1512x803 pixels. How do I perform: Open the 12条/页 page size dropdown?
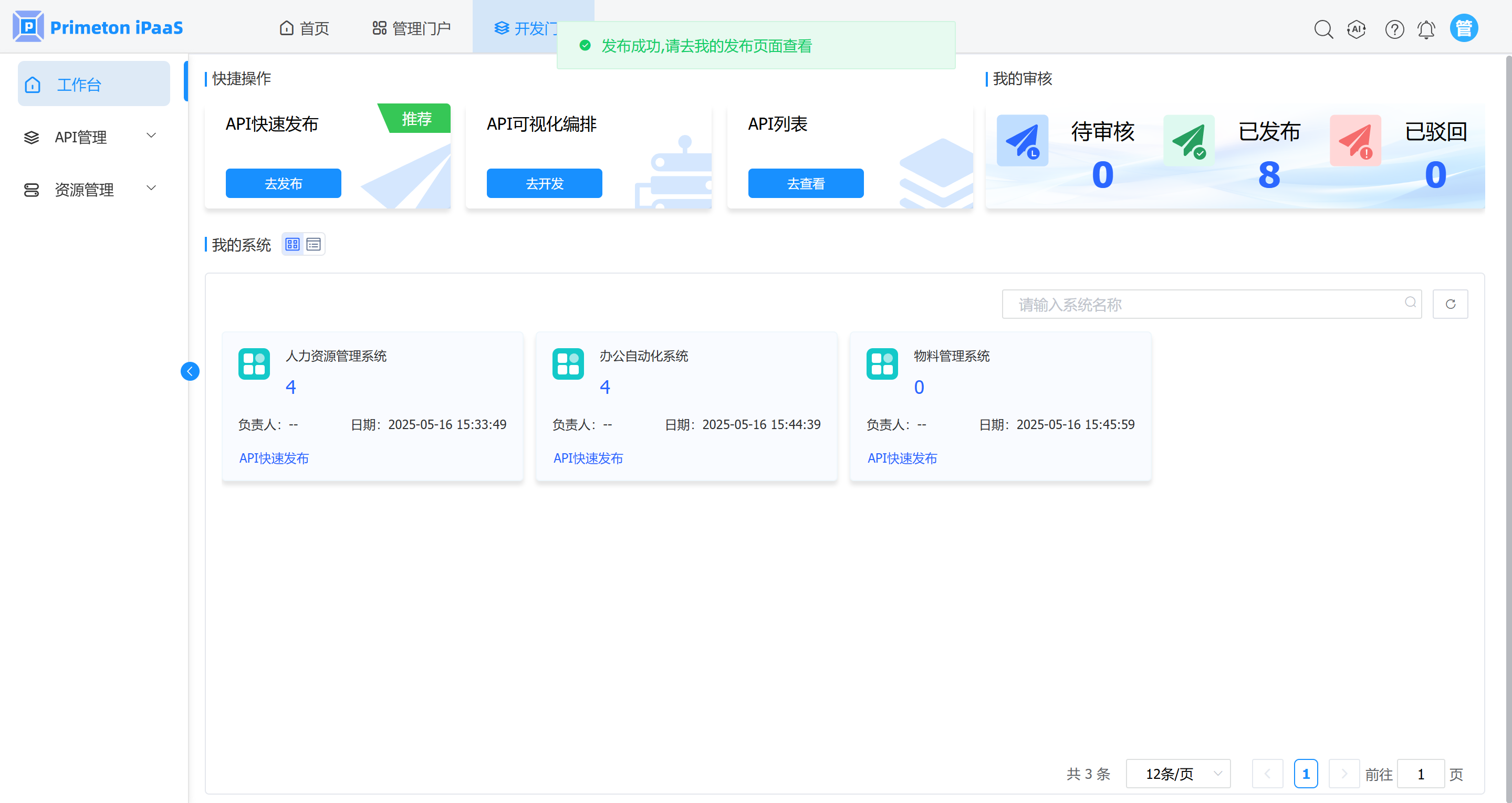[x=1177, y=774]
